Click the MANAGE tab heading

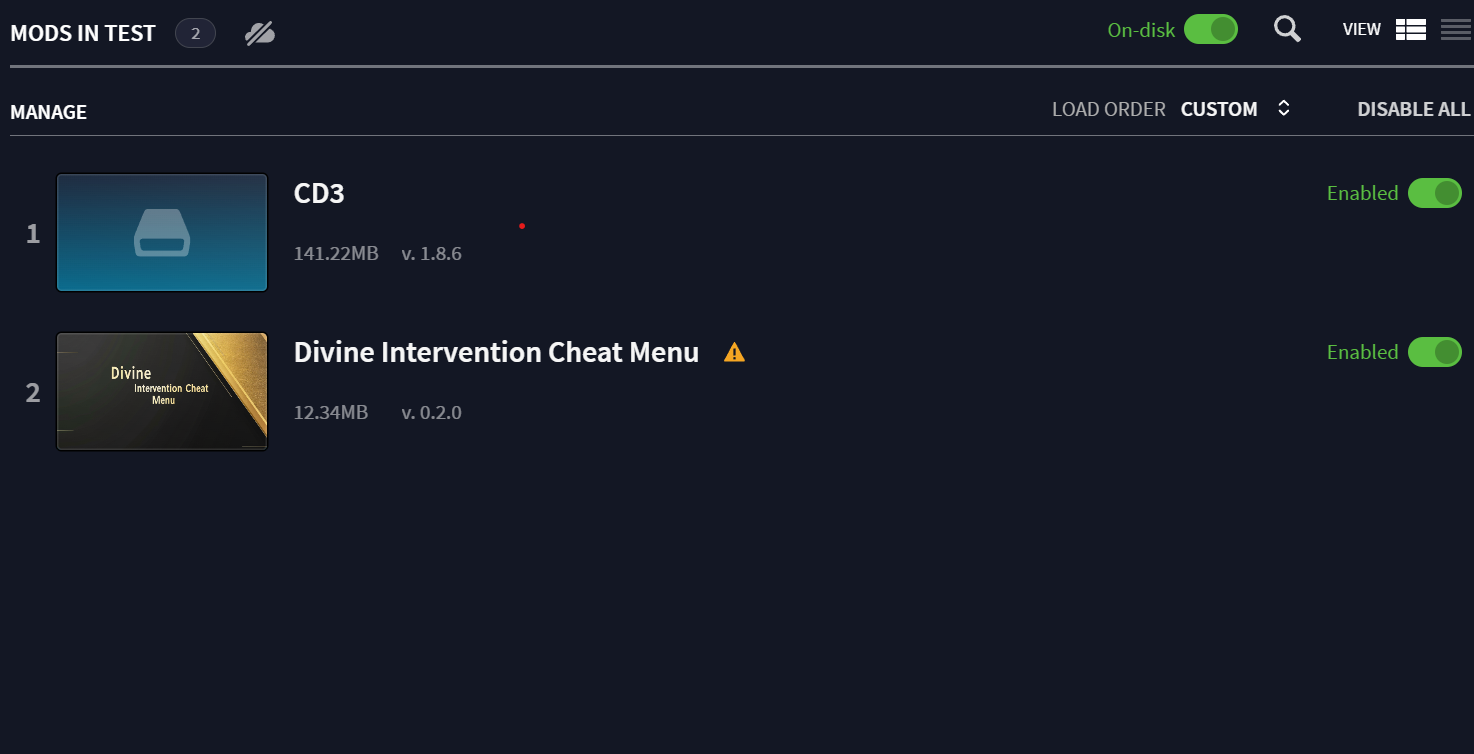pyautogui.click(x=48, y=112)
